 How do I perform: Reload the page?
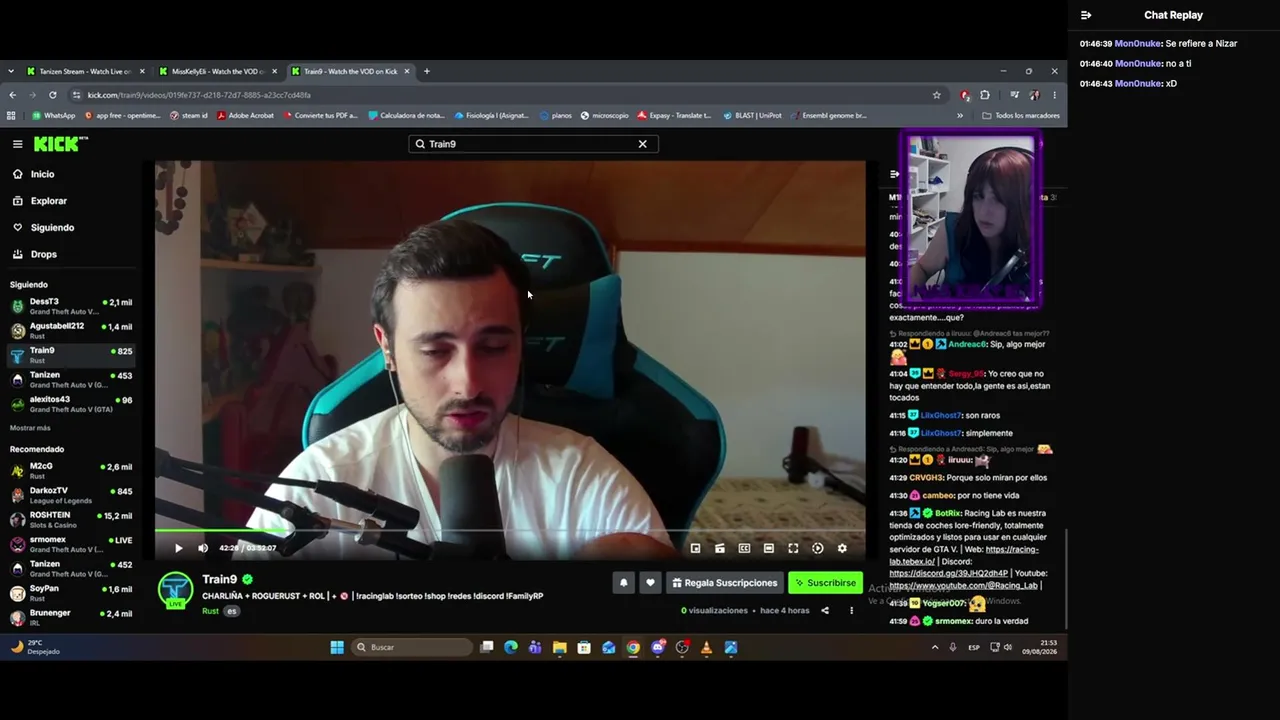click(52, 95)
